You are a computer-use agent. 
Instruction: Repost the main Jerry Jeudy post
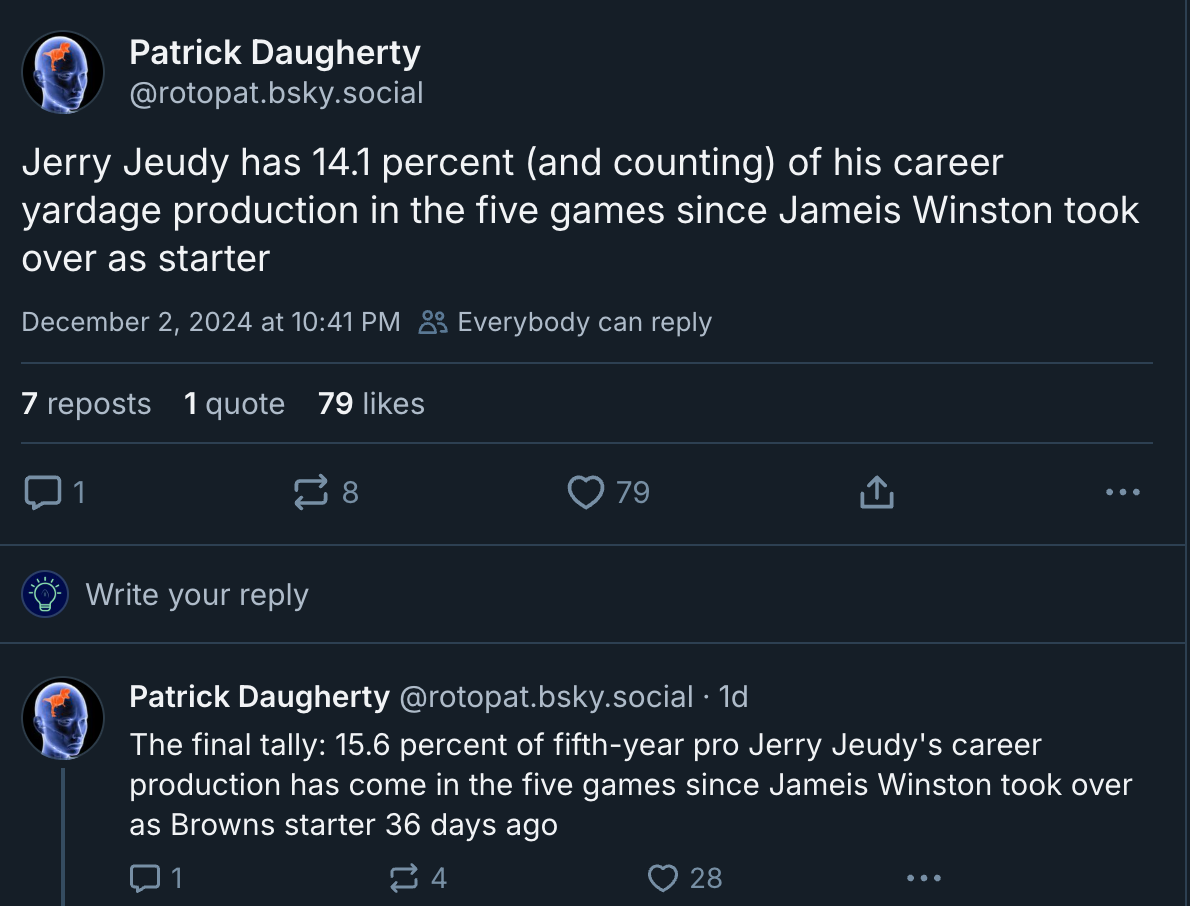tap(310, 492)
